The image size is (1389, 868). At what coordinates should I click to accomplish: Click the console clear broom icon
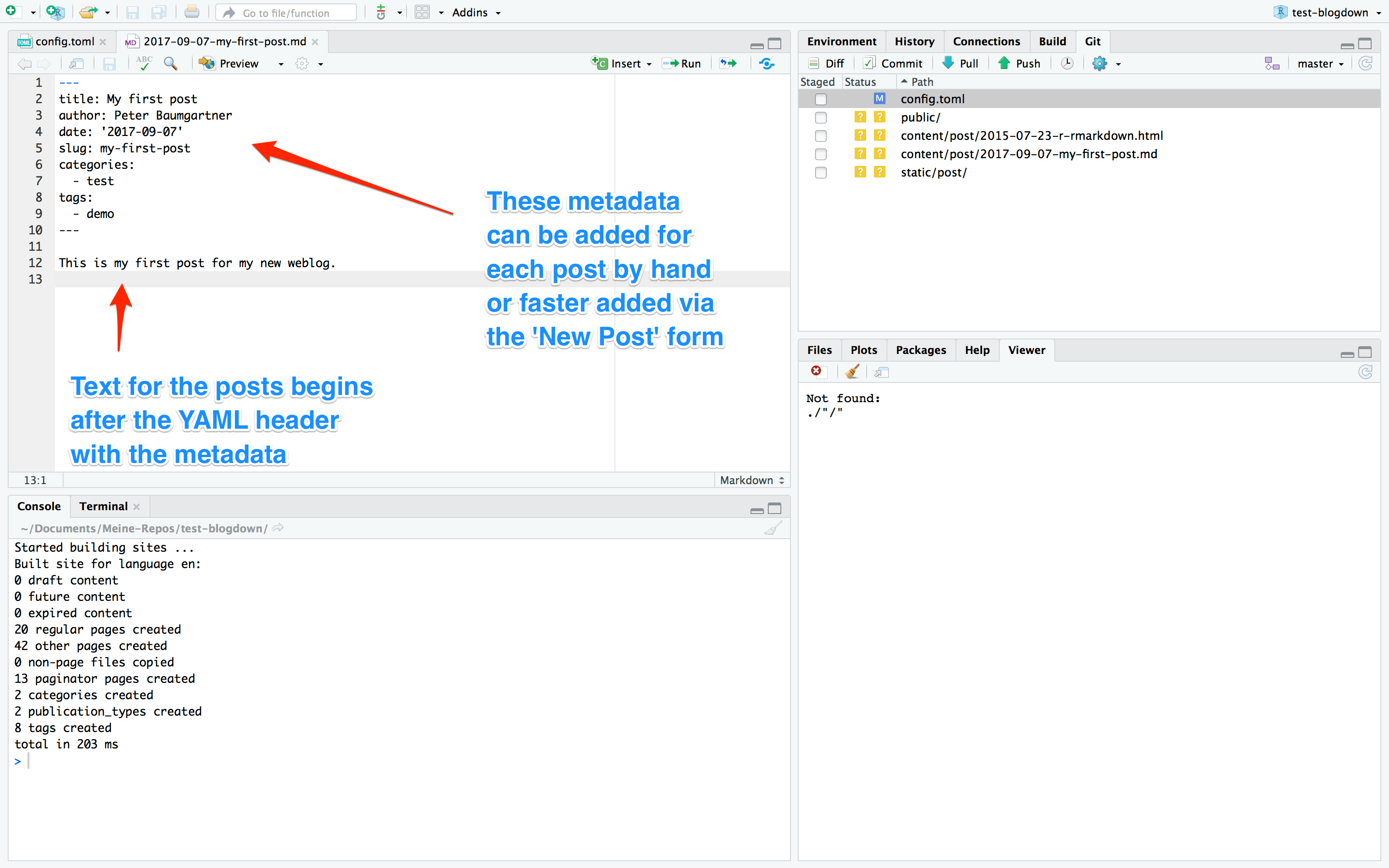coord(773,528)
